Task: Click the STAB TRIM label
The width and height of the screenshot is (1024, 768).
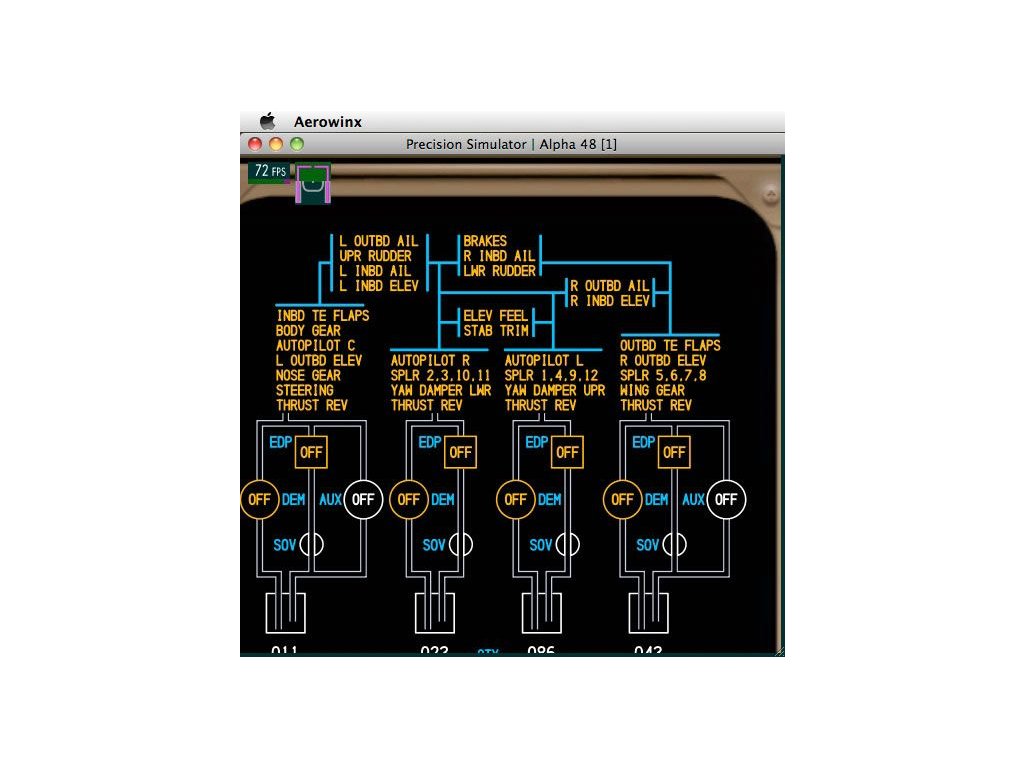Action: 496,331
